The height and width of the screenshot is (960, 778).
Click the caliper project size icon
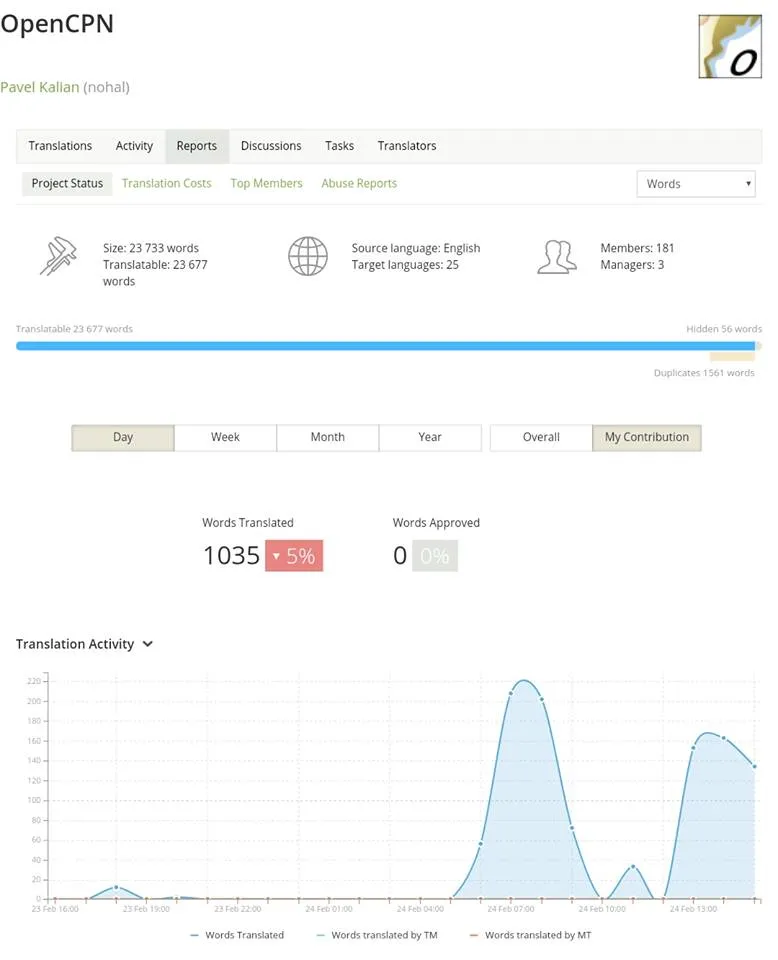coord(59,256)
